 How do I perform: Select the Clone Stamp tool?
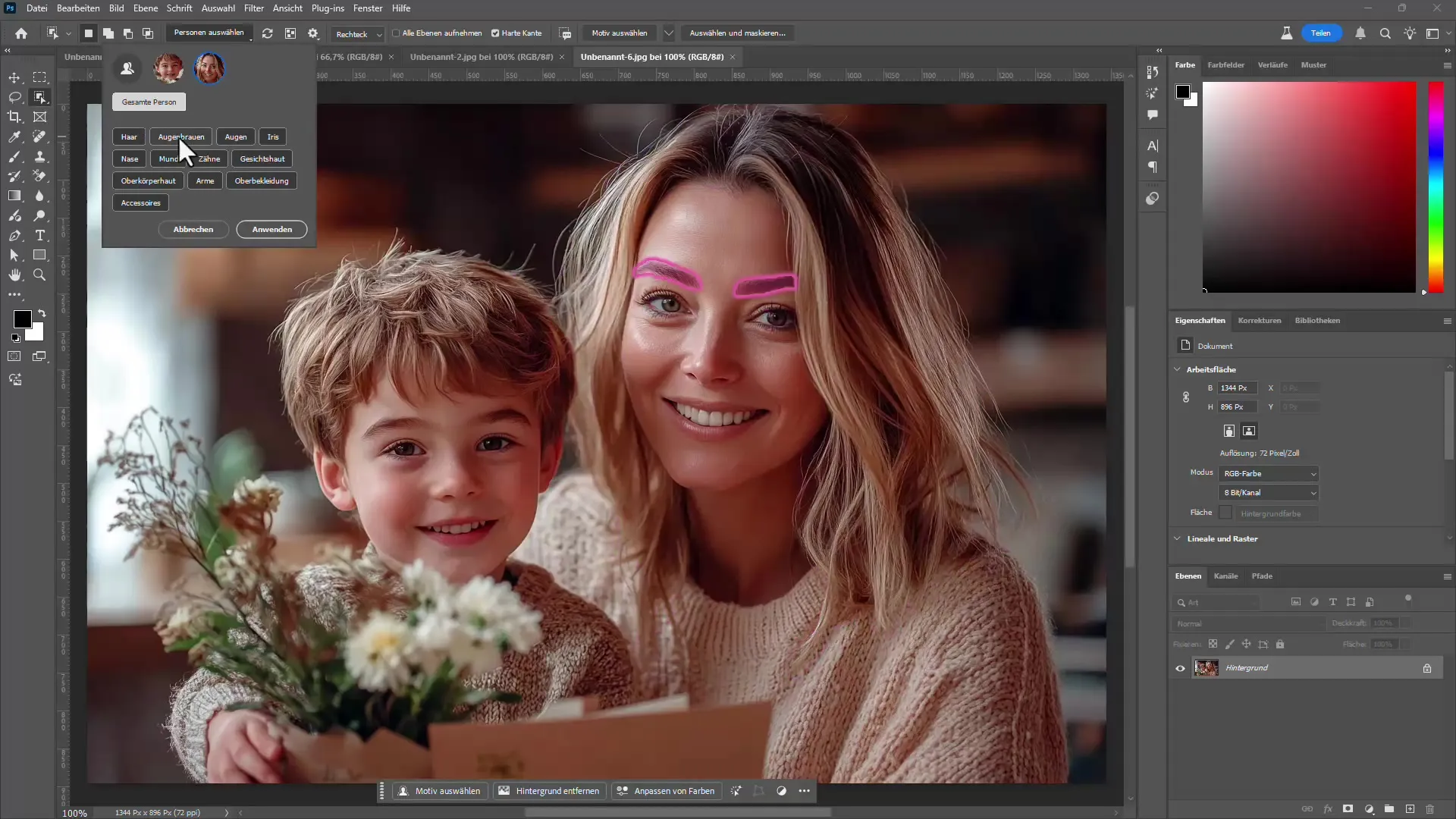pos(40,156)
